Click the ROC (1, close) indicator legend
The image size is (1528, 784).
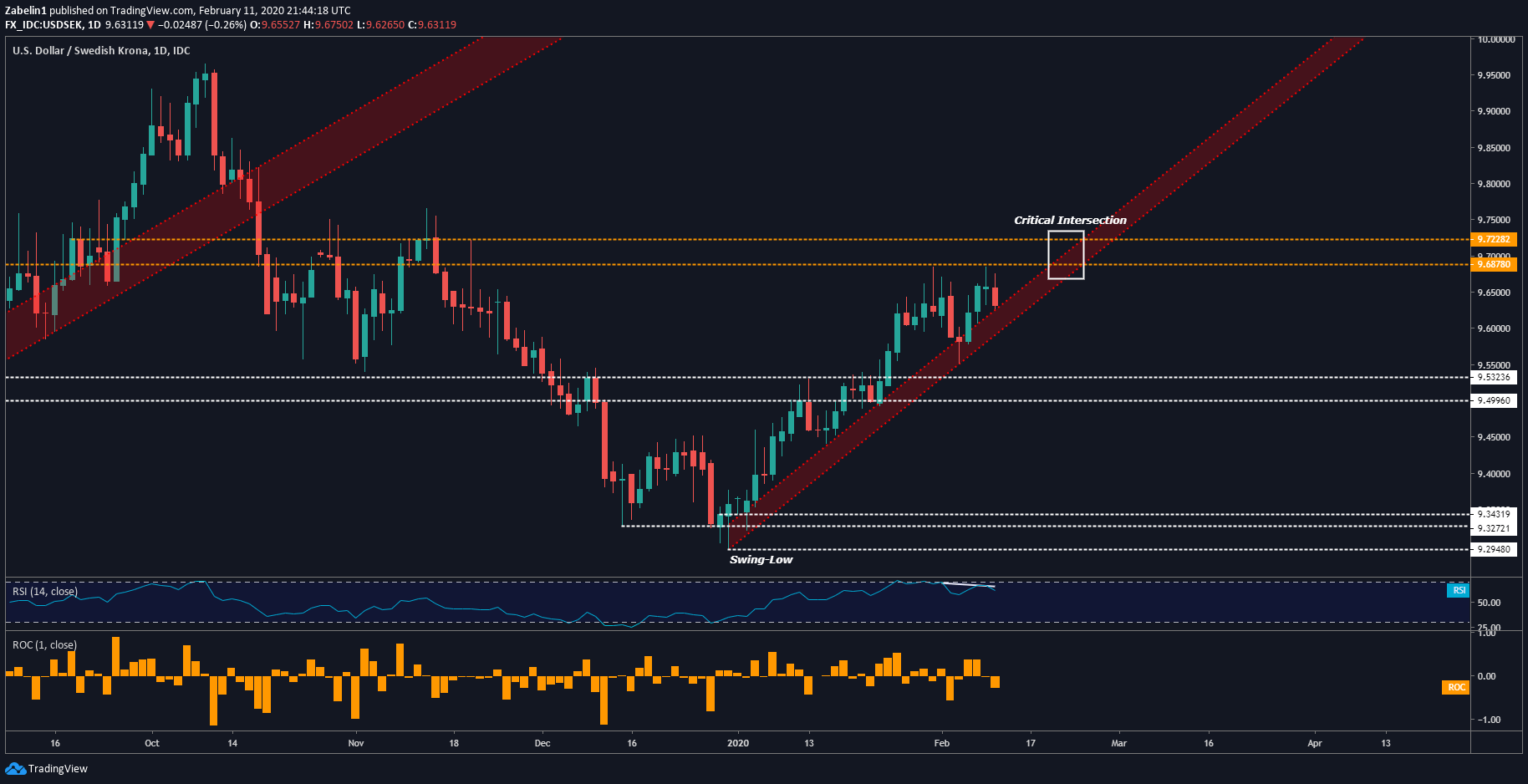coord(44,645)
